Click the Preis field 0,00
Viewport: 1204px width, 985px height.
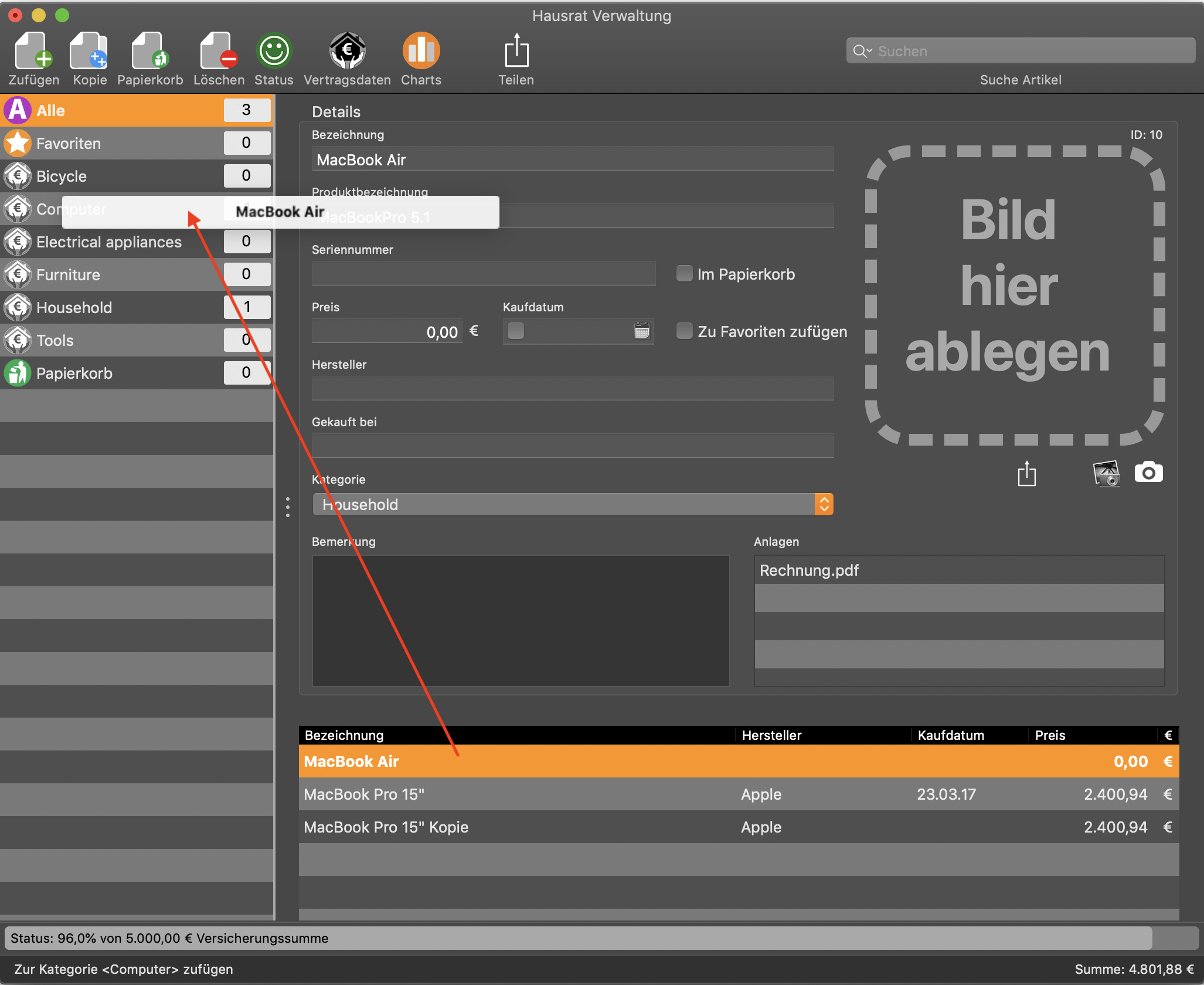[x=387, y=332]
